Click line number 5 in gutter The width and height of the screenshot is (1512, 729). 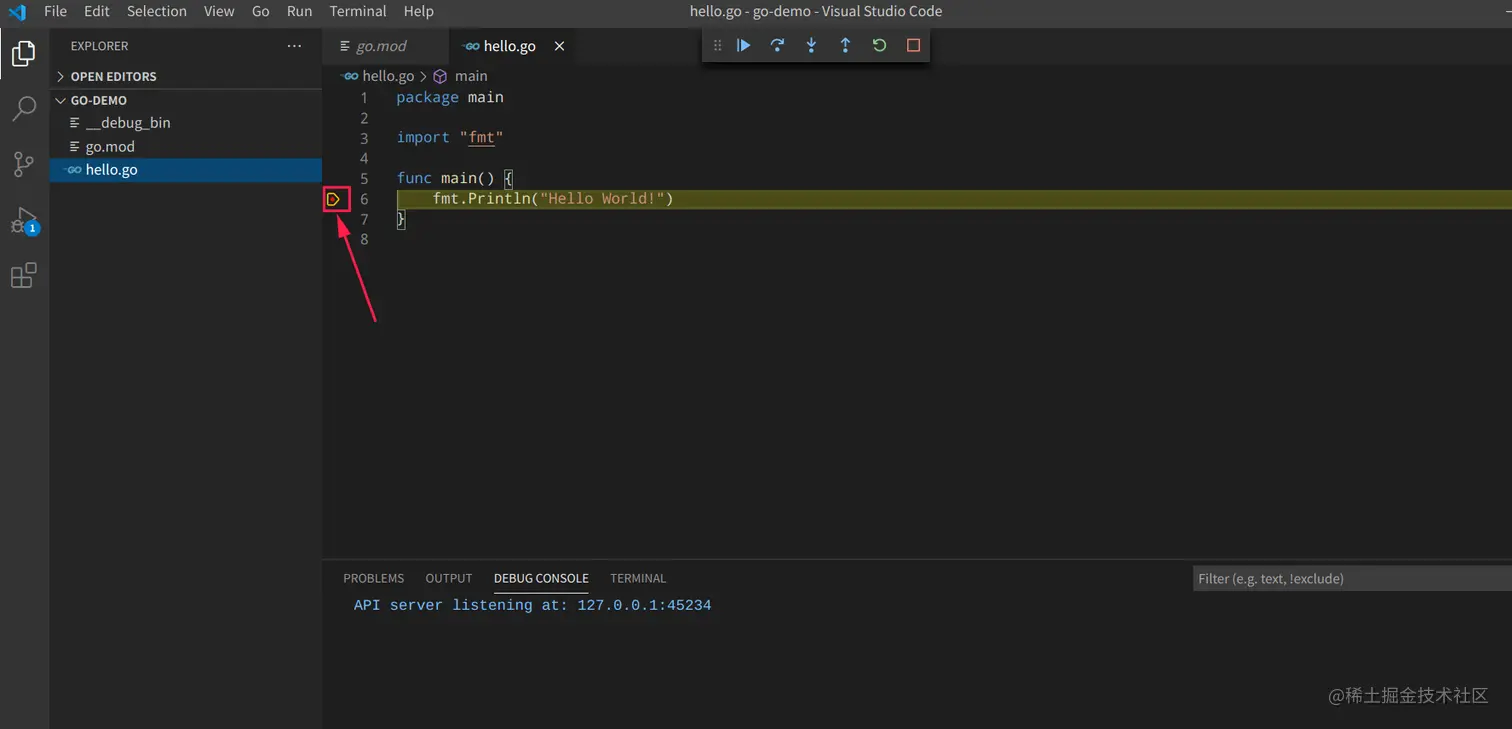tap(364, 179)
